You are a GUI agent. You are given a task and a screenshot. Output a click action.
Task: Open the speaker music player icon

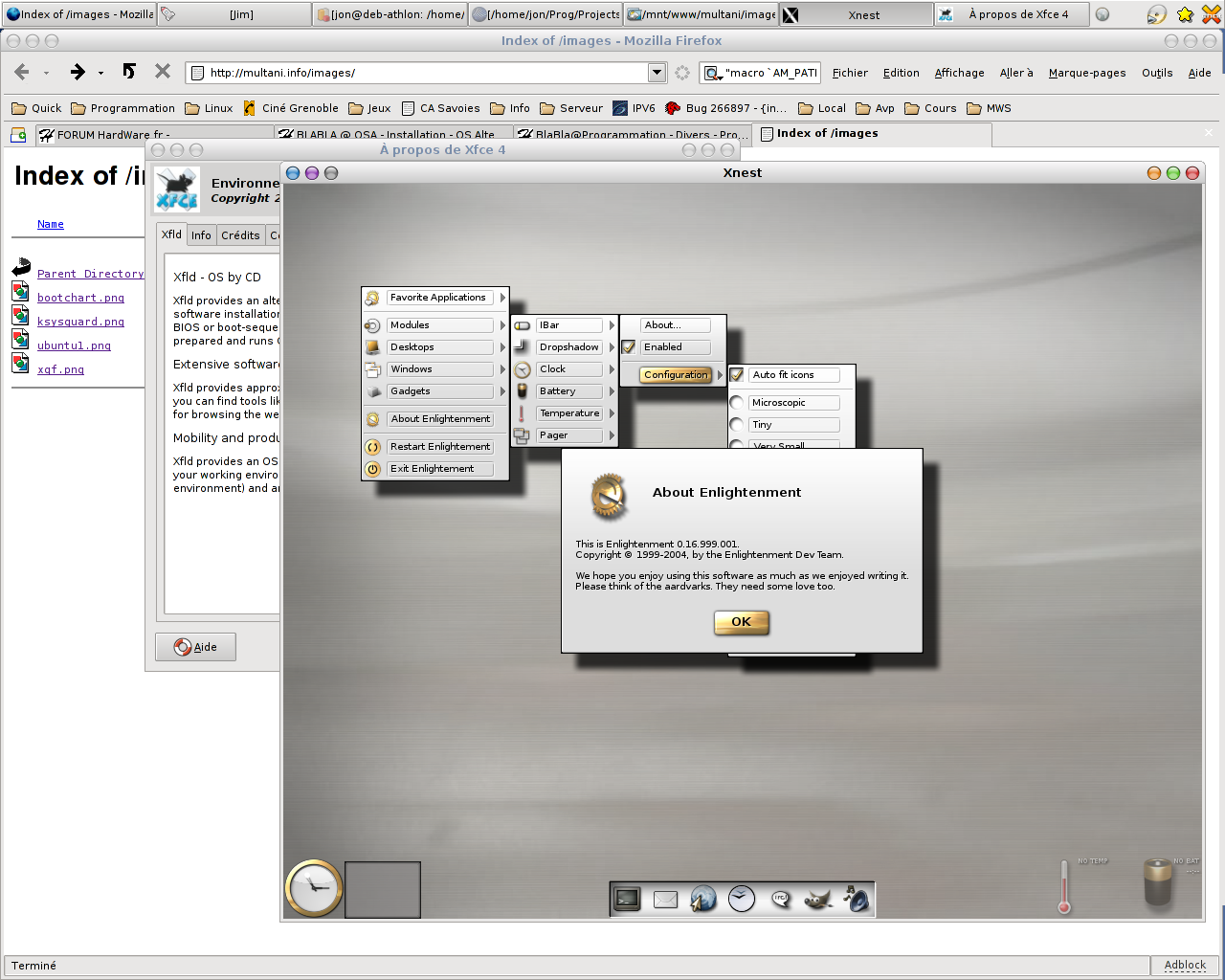(857, 899)
